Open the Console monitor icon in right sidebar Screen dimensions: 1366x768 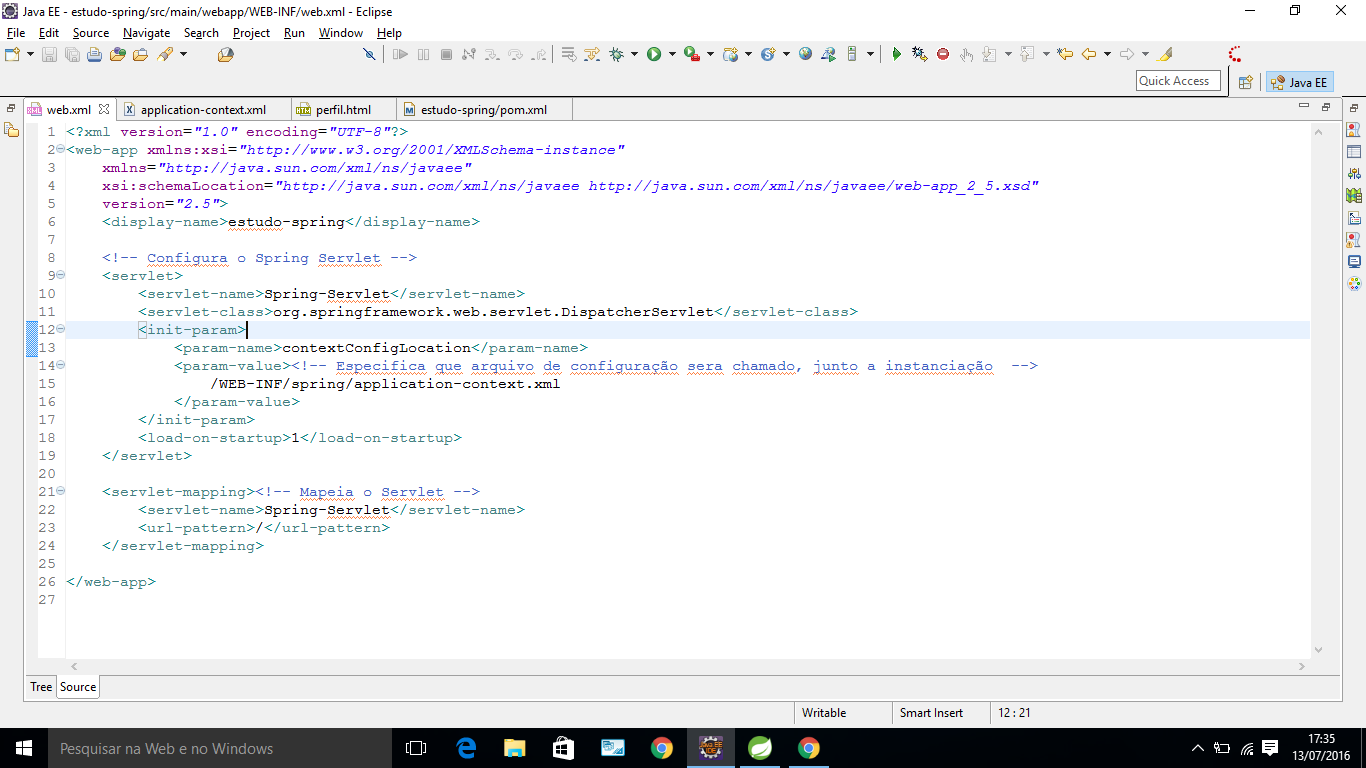pyautogui.click(x=1354, y=262)
